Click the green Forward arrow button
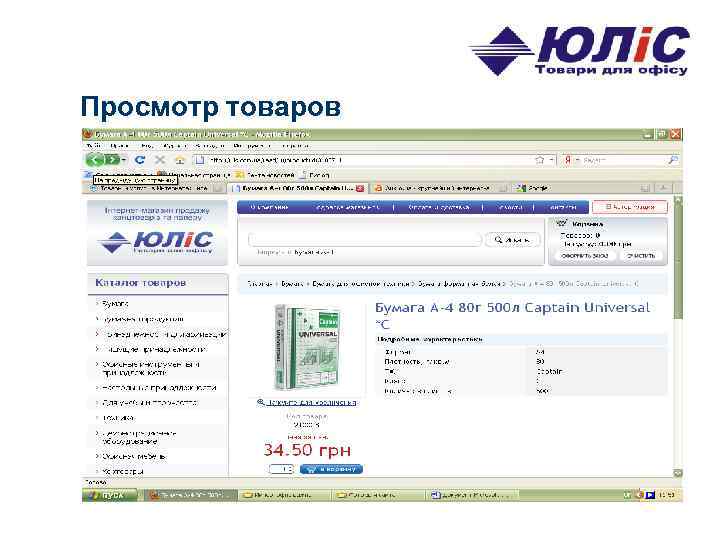This screenshot has height=540, width=720. point(112,160)
